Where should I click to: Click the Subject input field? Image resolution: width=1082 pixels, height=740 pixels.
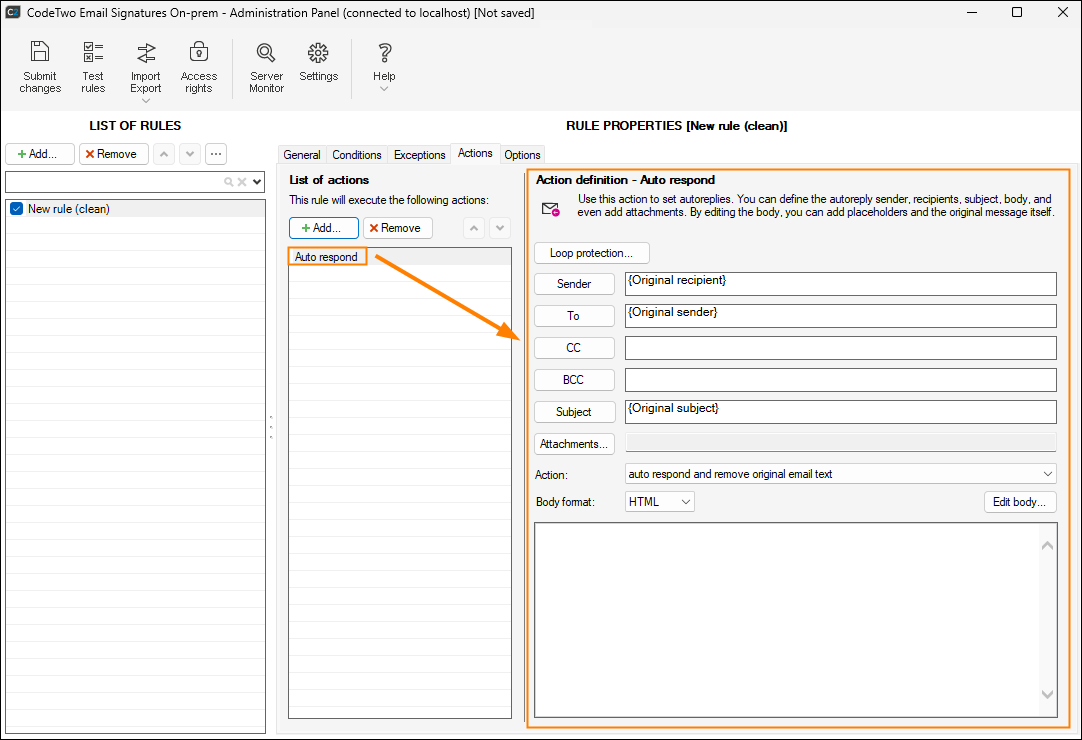tap(840, 412)
